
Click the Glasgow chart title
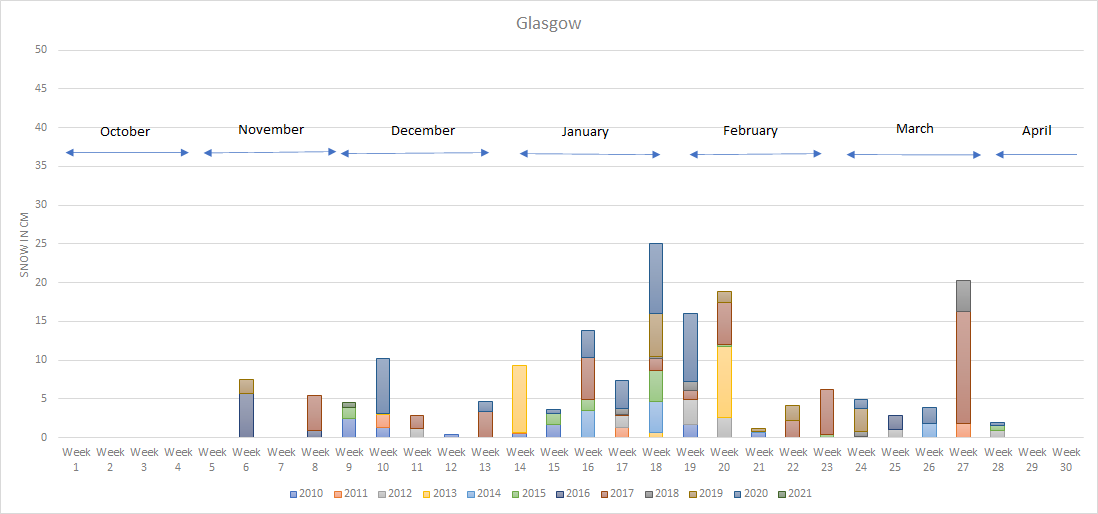548,23
